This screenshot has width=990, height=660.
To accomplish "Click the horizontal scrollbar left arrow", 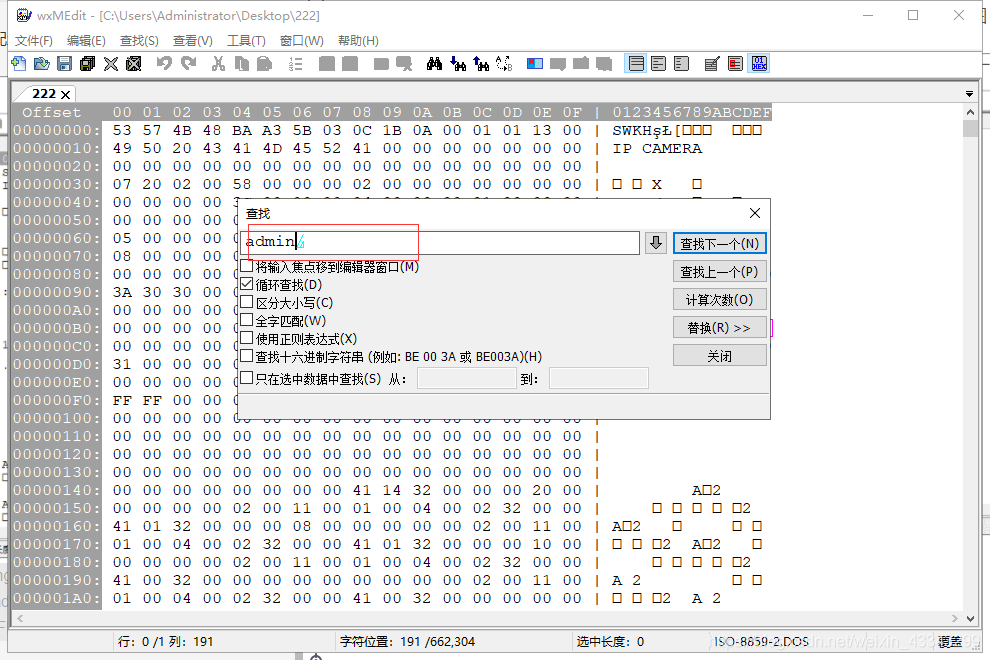I will point(20,618).
